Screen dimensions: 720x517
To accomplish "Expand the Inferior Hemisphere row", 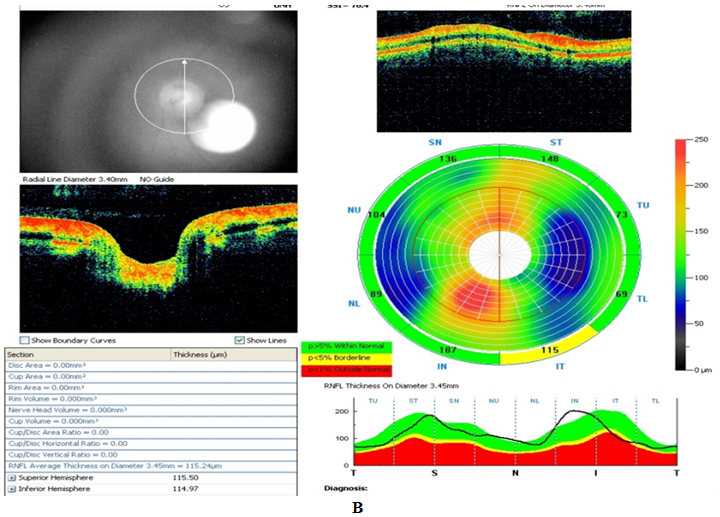I will (12, 488).
